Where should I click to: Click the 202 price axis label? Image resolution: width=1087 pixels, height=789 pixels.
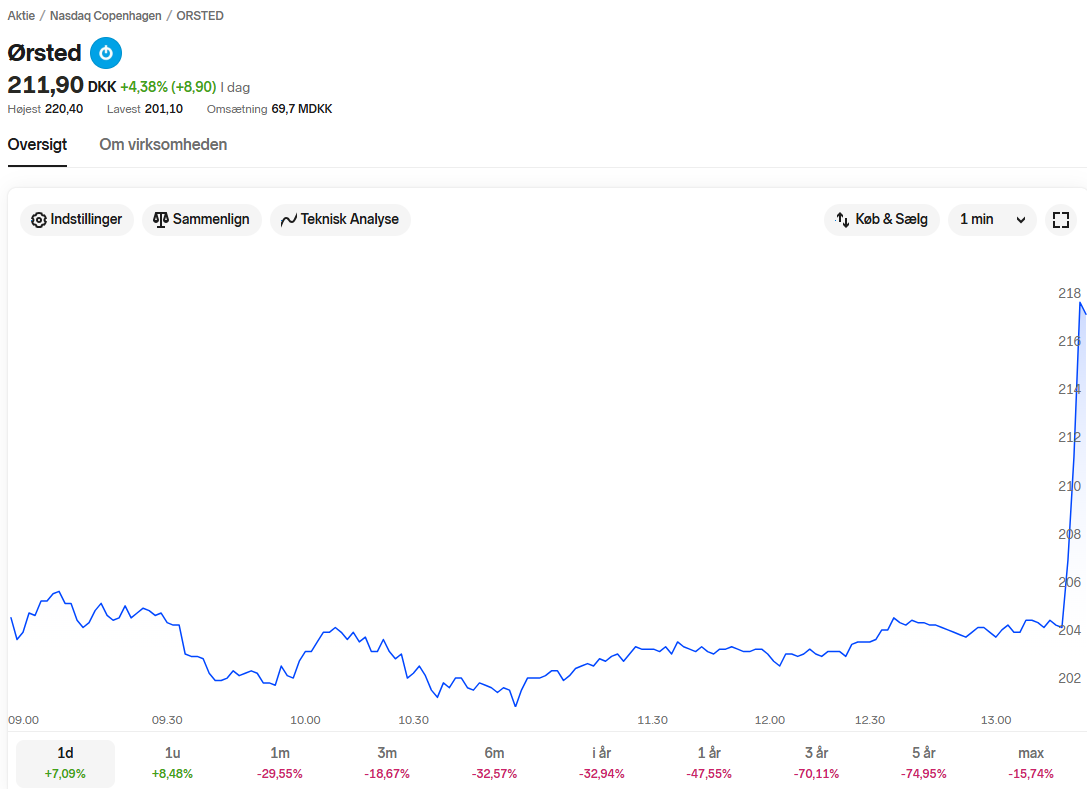tap(1069, 678)
